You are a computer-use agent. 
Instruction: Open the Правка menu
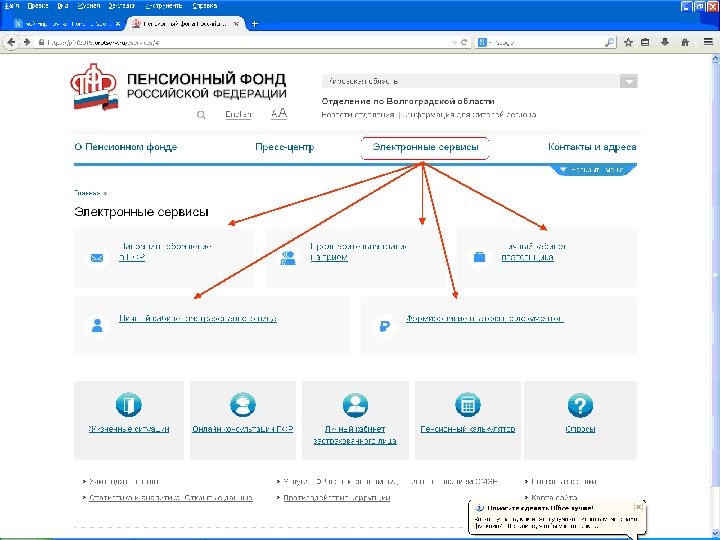pyautogui.click(x=38, y=6)
